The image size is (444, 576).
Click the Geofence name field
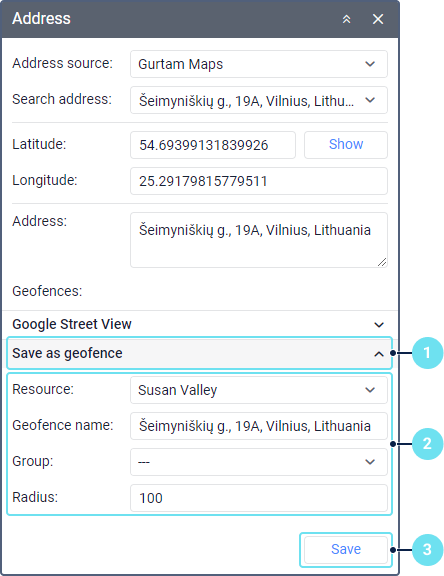[x=259, y=426]
